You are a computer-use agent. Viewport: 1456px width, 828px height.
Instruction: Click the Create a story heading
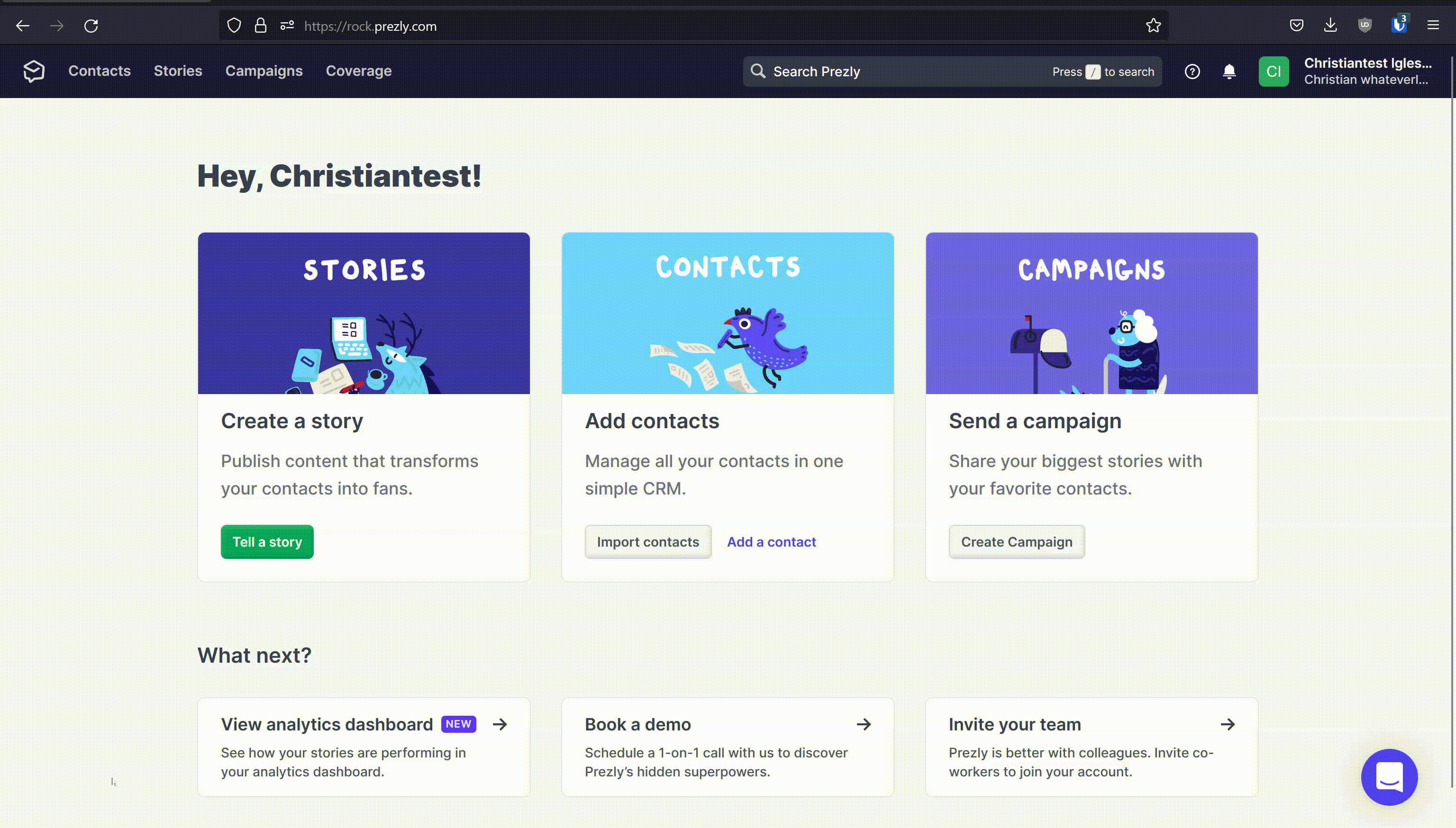click(292, 421)
